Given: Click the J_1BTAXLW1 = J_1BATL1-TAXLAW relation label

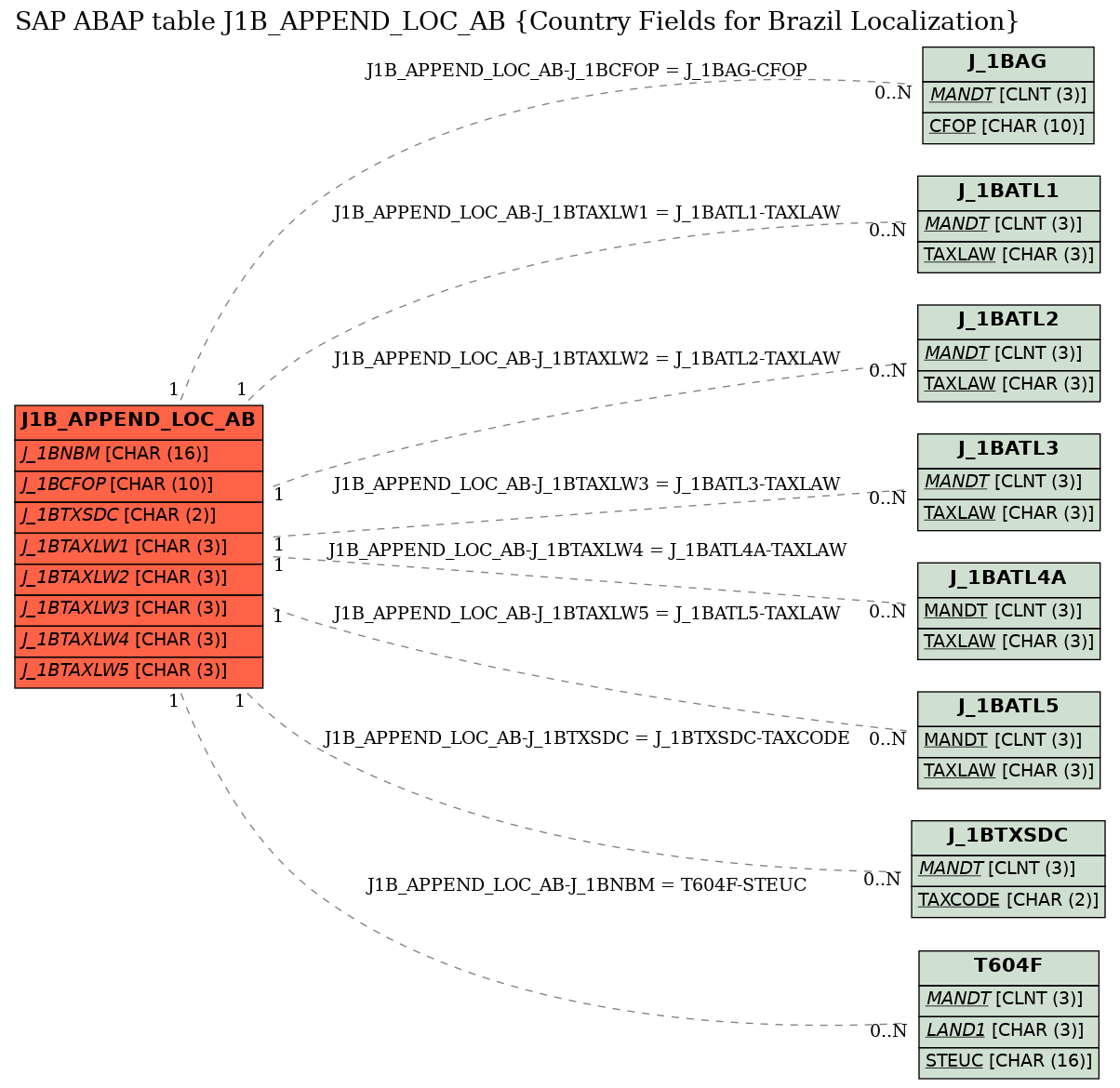Looking at the screenshot, I should (x=586, y=213).
